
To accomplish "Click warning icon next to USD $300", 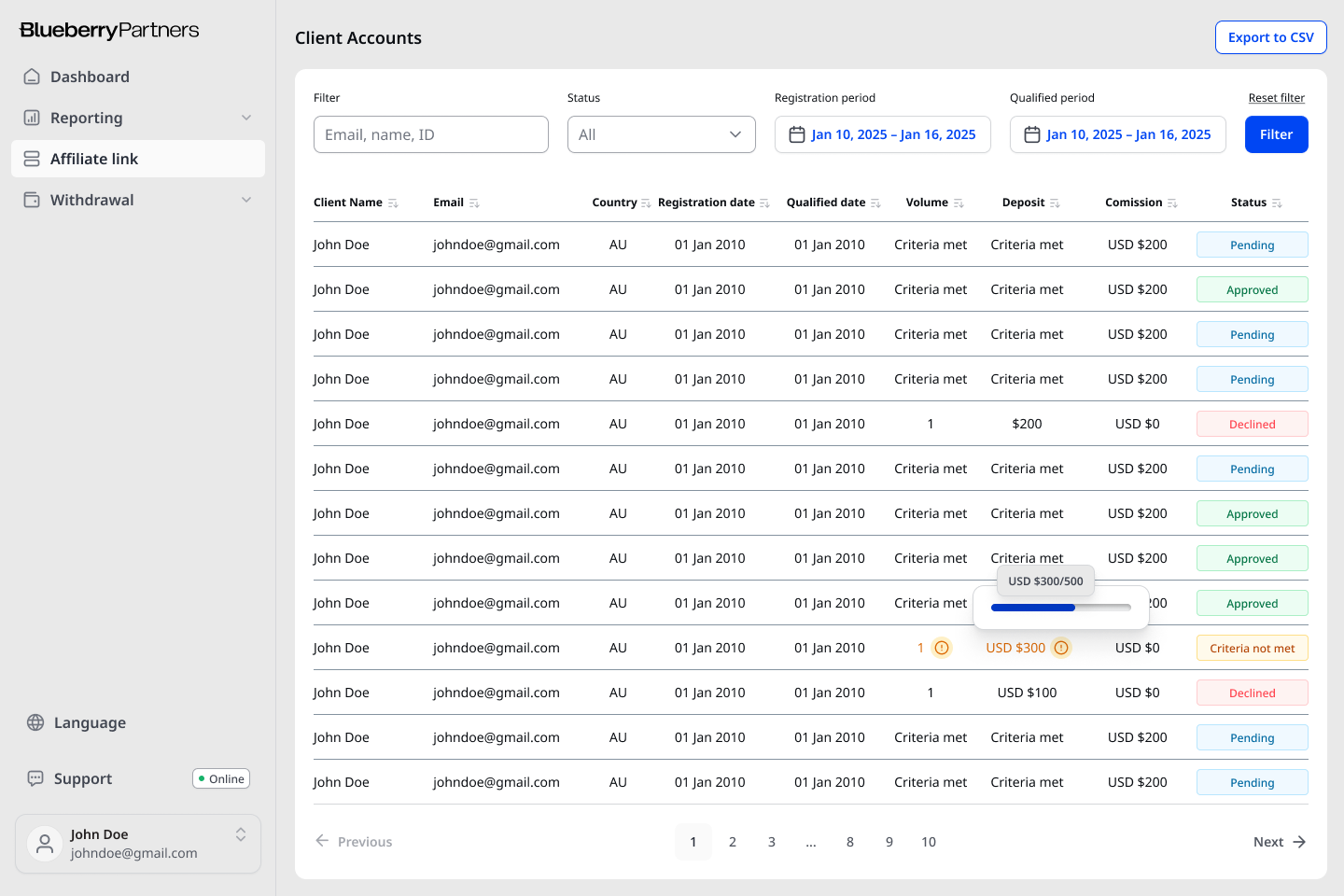I will pyautogui.click(x=1061, y=648).
